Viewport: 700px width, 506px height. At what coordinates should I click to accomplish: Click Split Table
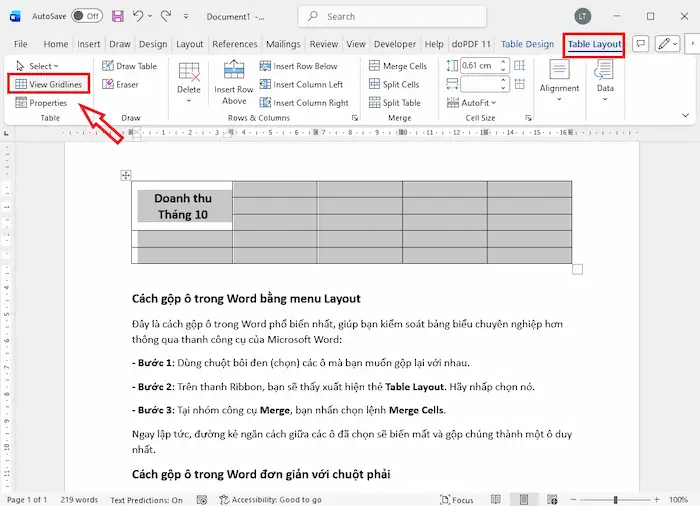click(395, 103)
